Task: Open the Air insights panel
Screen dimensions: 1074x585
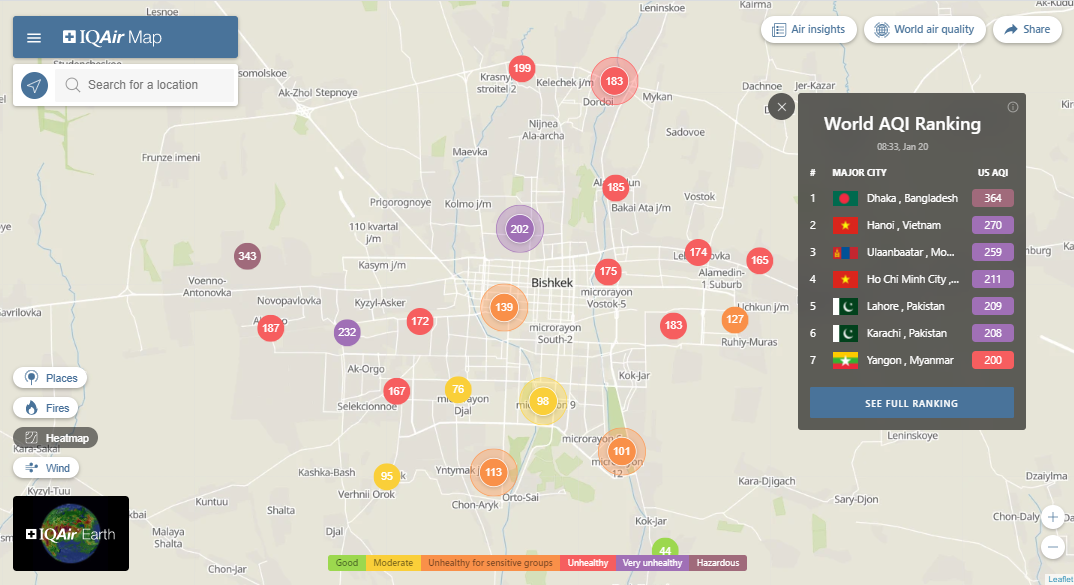Action: [x=809, y=30]
